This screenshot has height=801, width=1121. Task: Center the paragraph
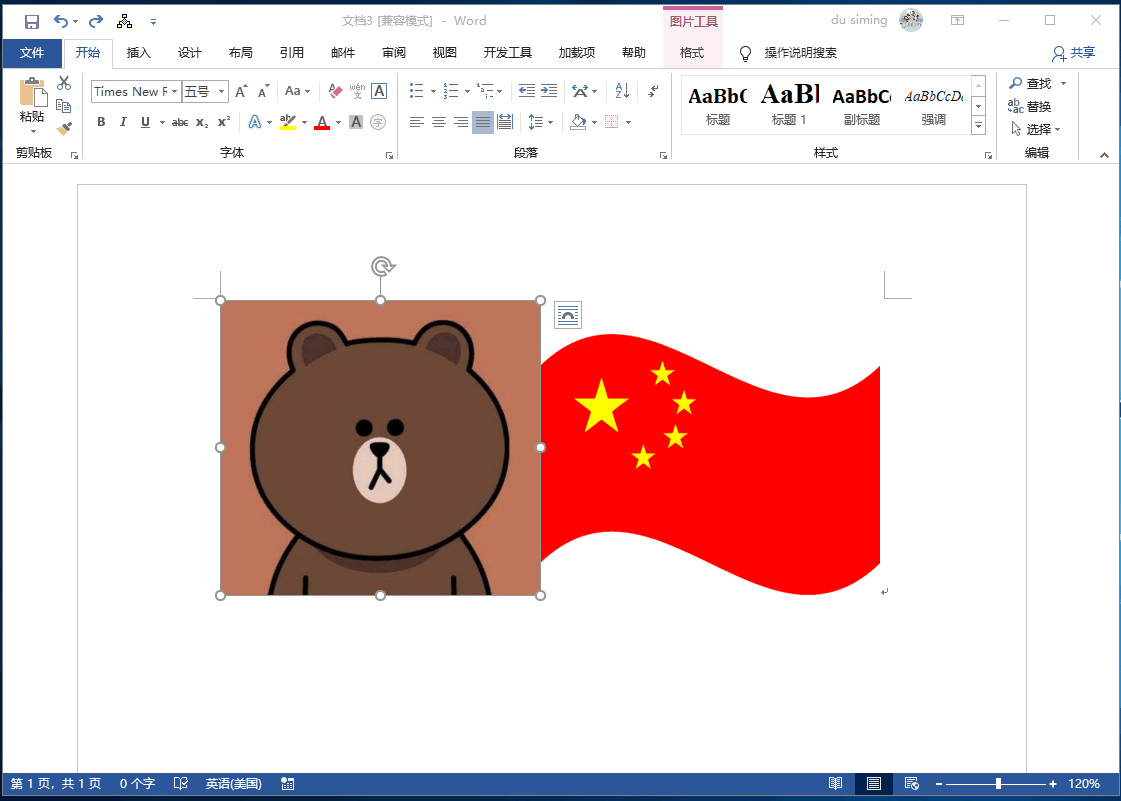click(x=439, y=122)
